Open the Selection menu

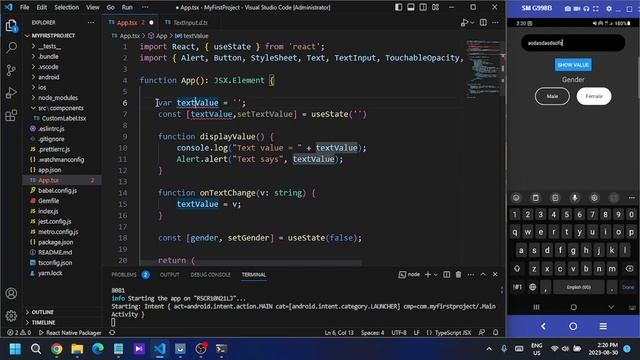click(x=67, y=7)
